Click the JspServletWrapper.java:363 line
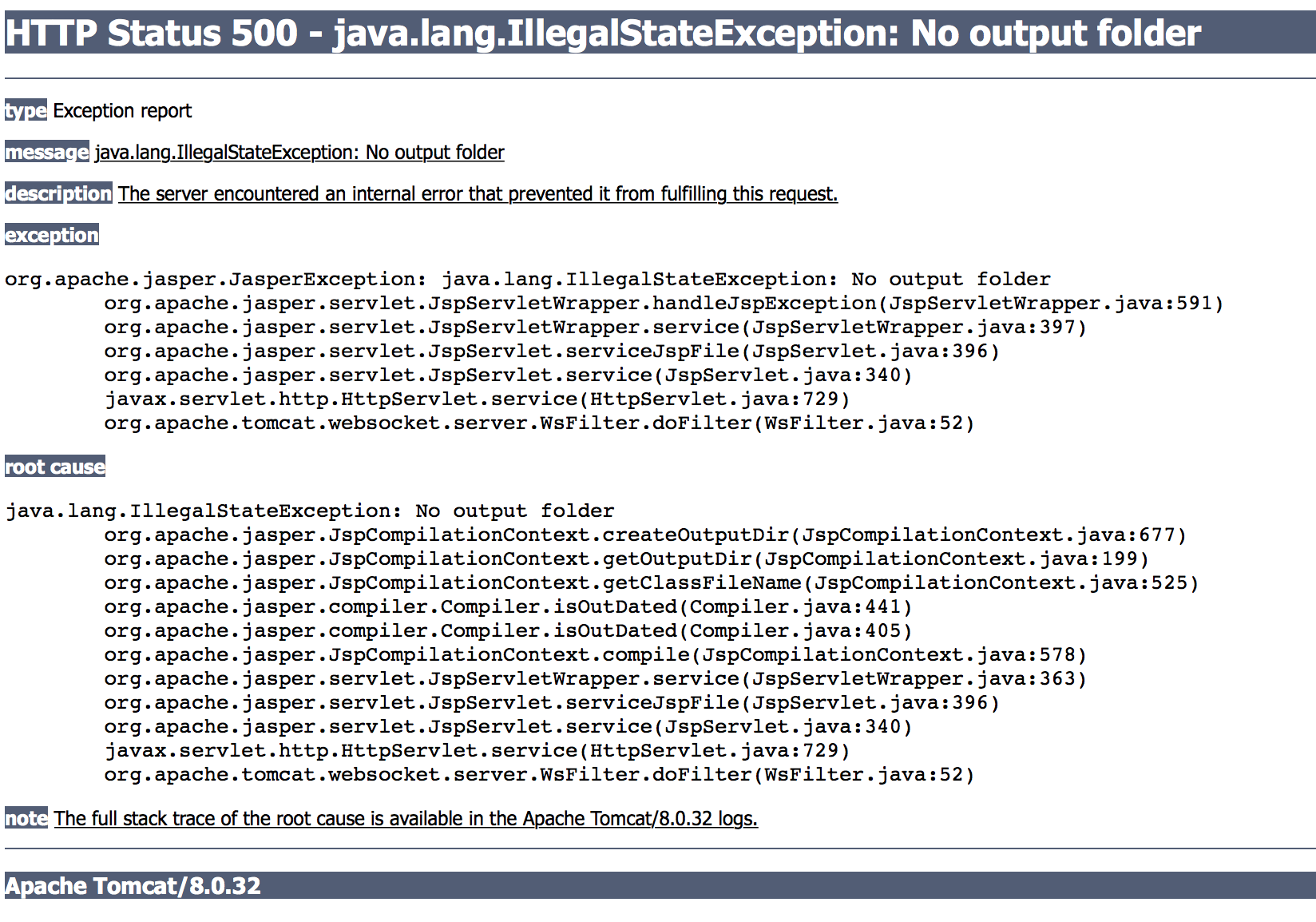Screen dimensions: 1316x922 pyautogui.click(x=596, y=678)
